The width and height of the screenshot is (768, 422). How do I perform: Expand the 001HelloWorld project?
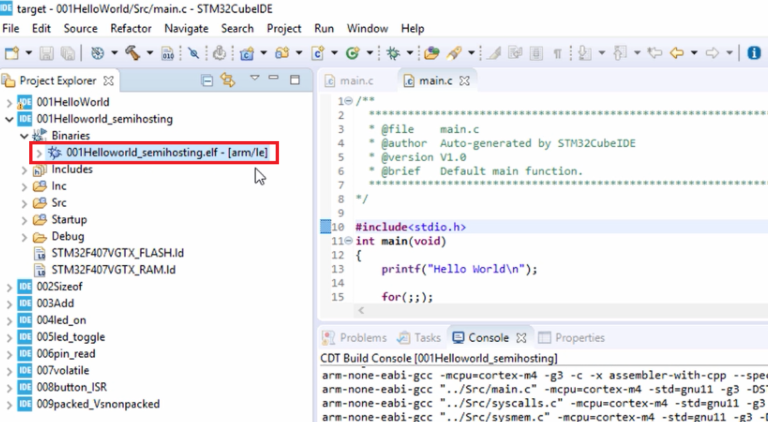point(9,102)
